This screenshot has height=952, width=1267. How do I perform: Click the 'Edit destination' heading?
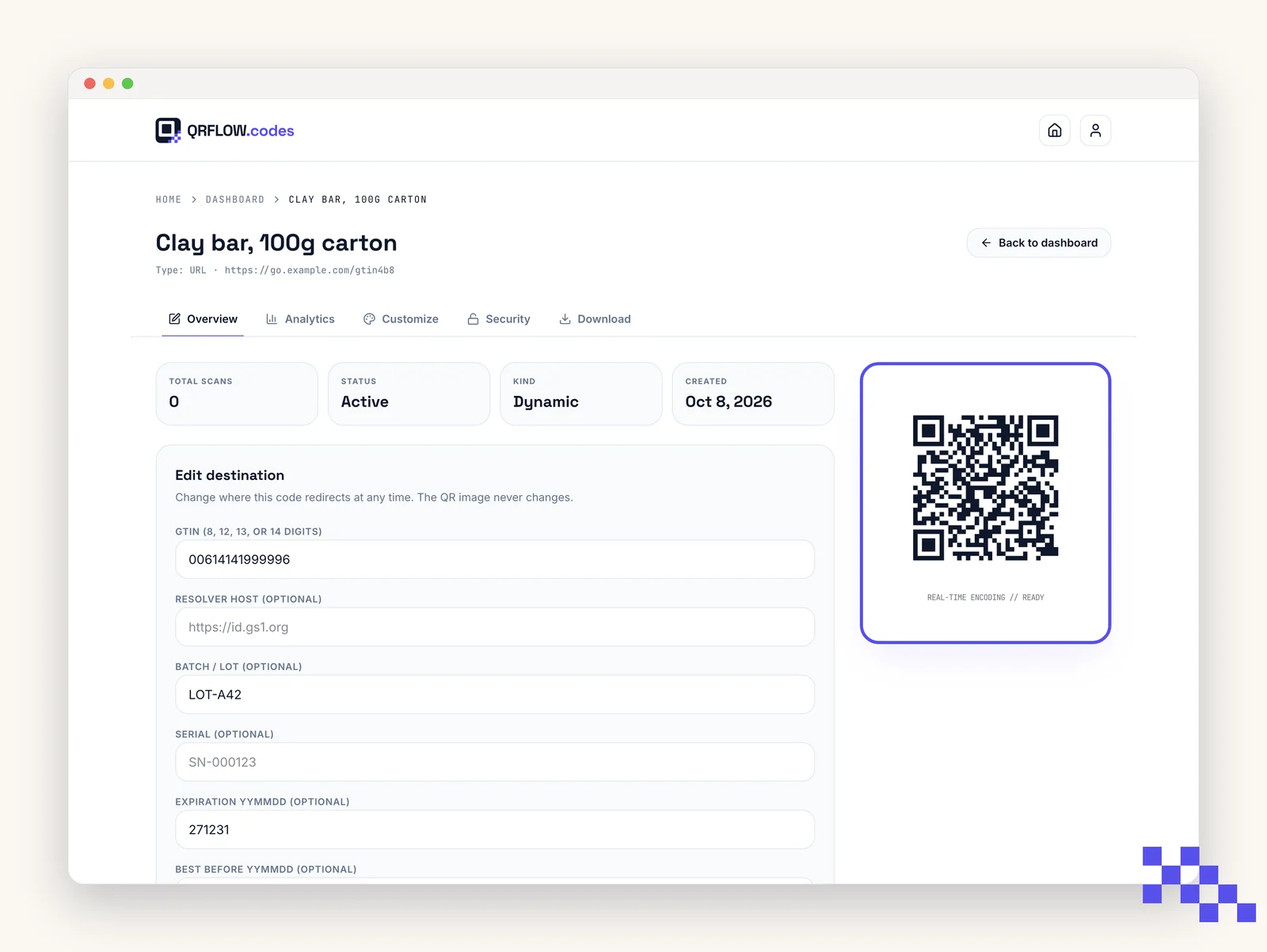click(230, 475)
